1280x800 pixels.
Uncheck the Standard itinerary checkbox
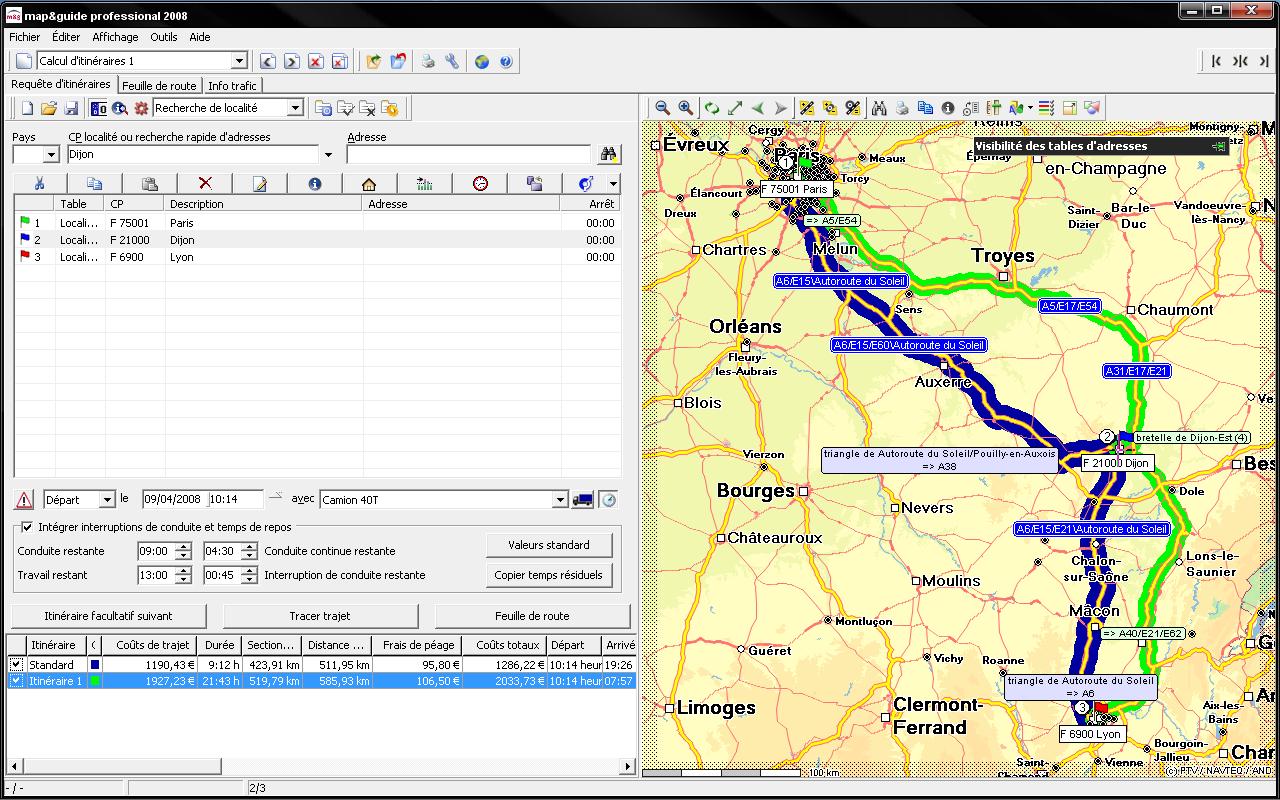click(16, 664)
